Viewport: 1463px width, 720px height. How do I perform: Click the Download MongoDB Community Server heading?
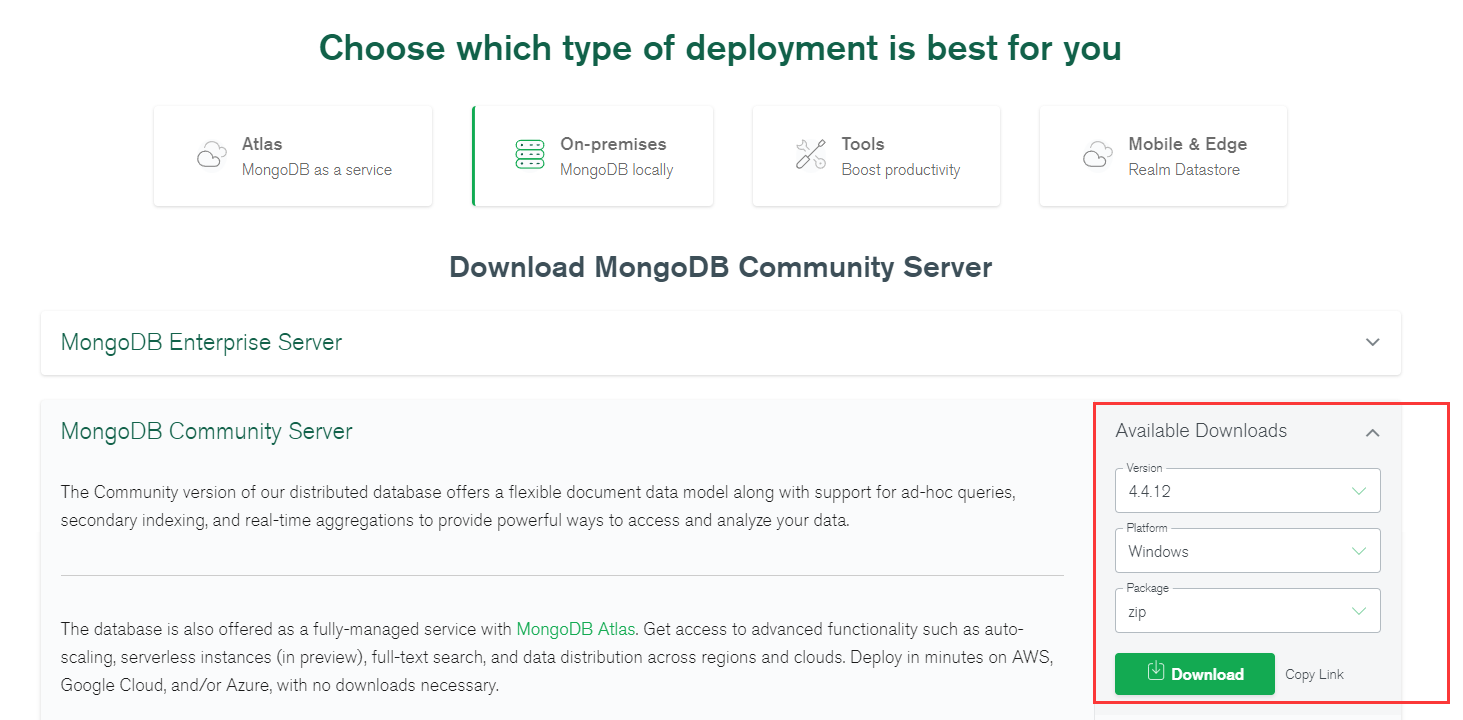click(721, 267)
